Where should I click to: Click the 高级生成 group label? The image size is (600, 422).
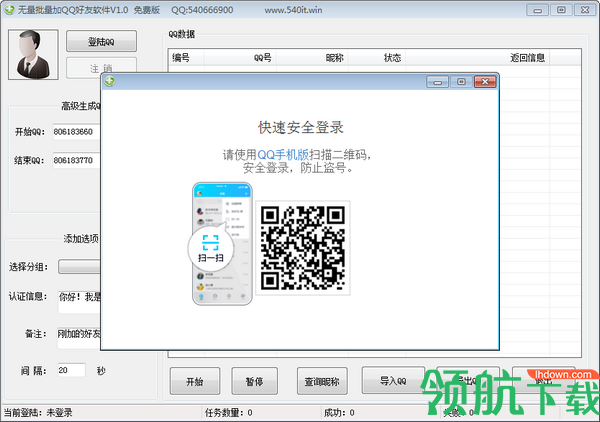point(81,106)
